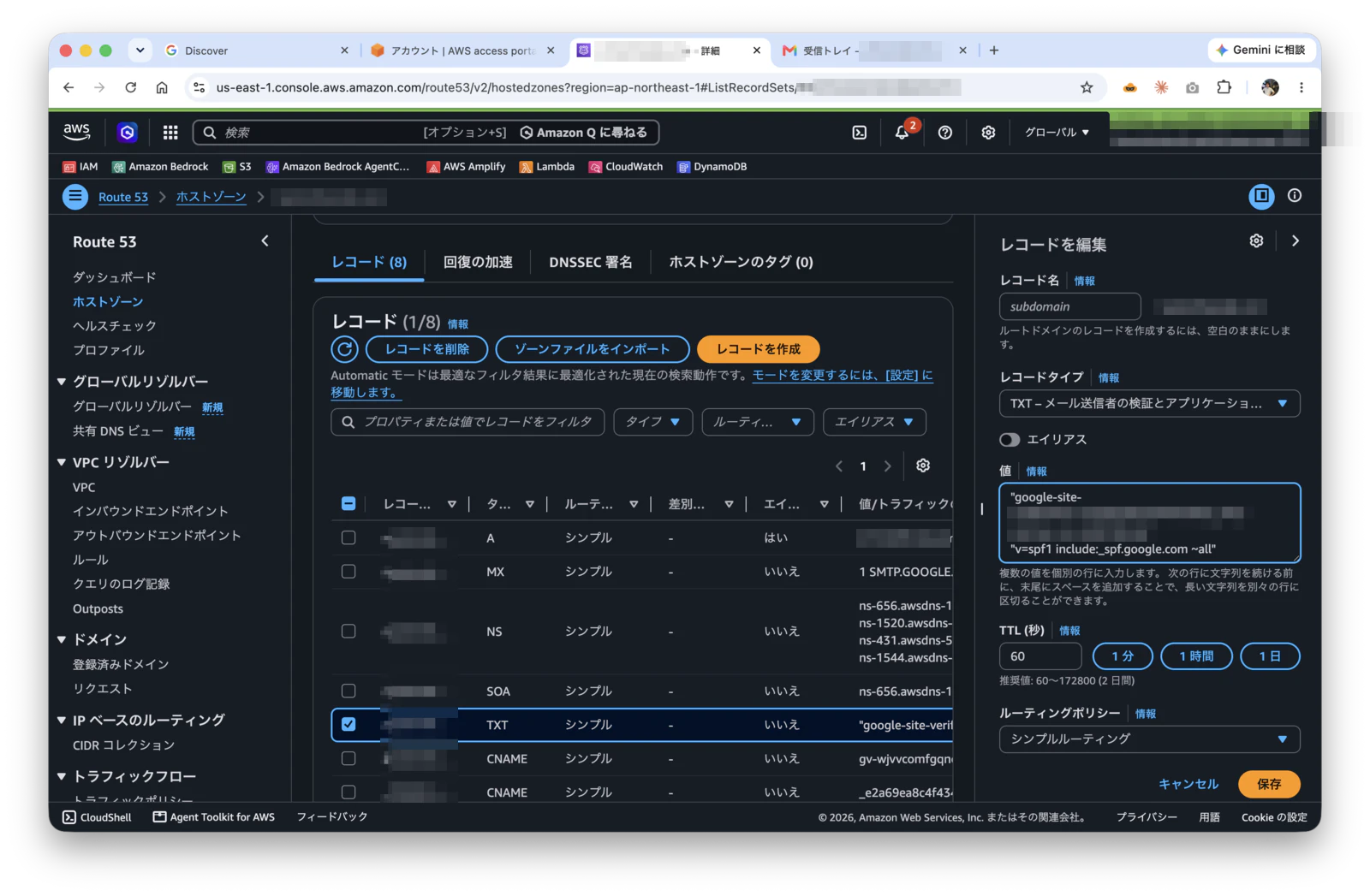View notifications bell with 2 alerts

[x=902, y=133]
